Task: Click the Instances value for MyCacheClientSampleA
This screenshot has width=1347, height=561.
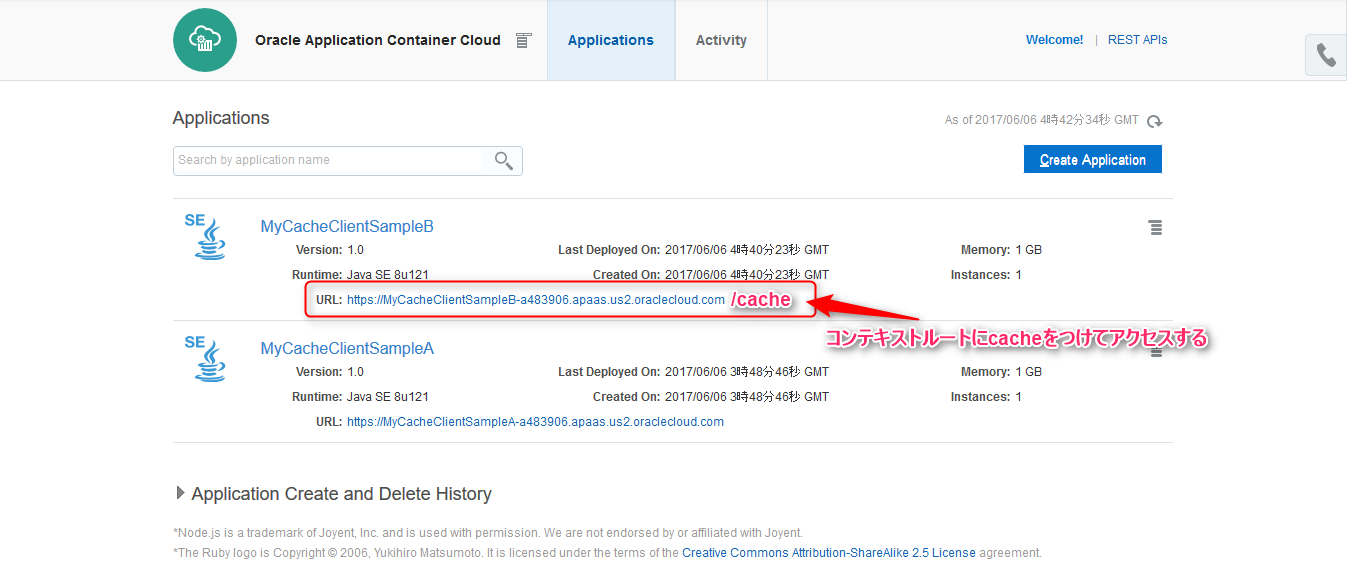Action: click(x=1018, y=397)
